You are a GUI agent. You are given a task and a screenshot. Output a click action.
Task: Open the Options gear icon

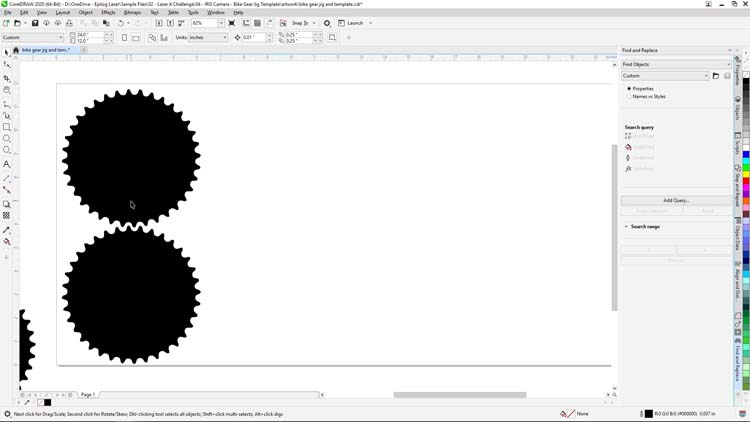point(327,23)
